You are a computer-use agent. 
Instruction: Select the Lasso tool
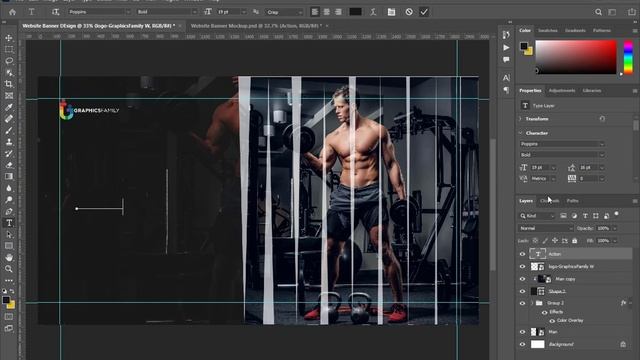click(x=9, y=61)
